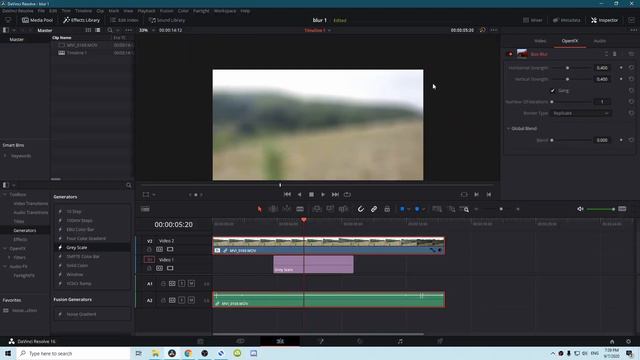This screenshot has width=640, height=360.
Task: Delete the Box Blur effect with trash icon
Action: pos(614,54)
